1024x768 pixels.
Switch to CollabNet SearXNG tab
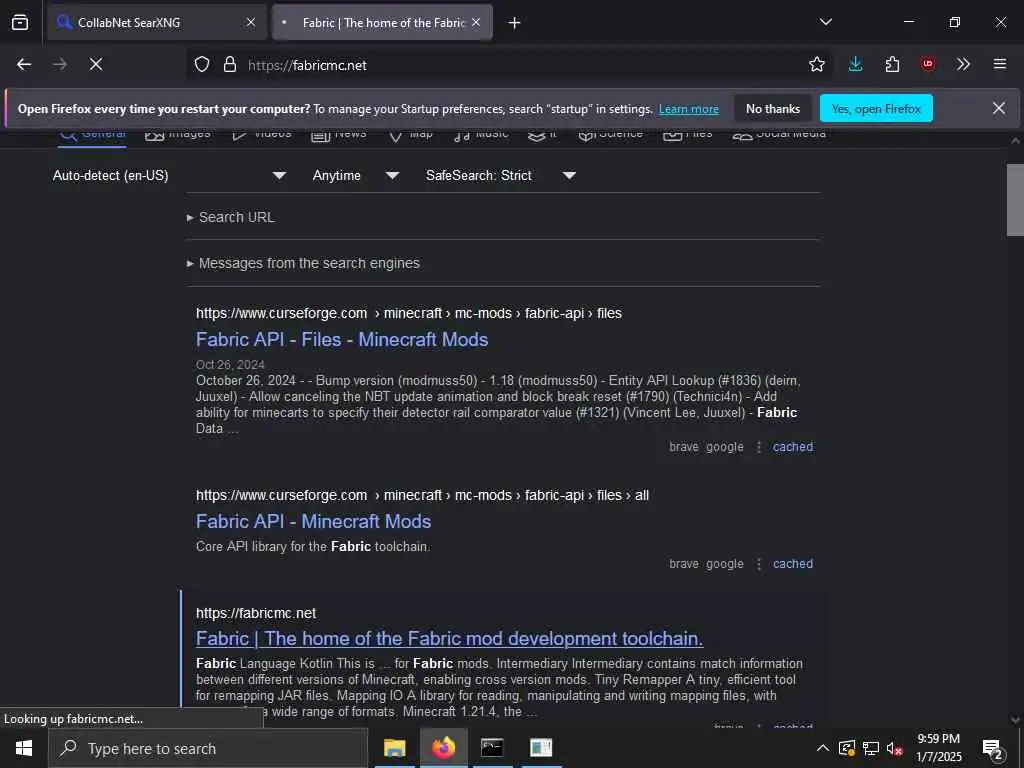(157, 22)
